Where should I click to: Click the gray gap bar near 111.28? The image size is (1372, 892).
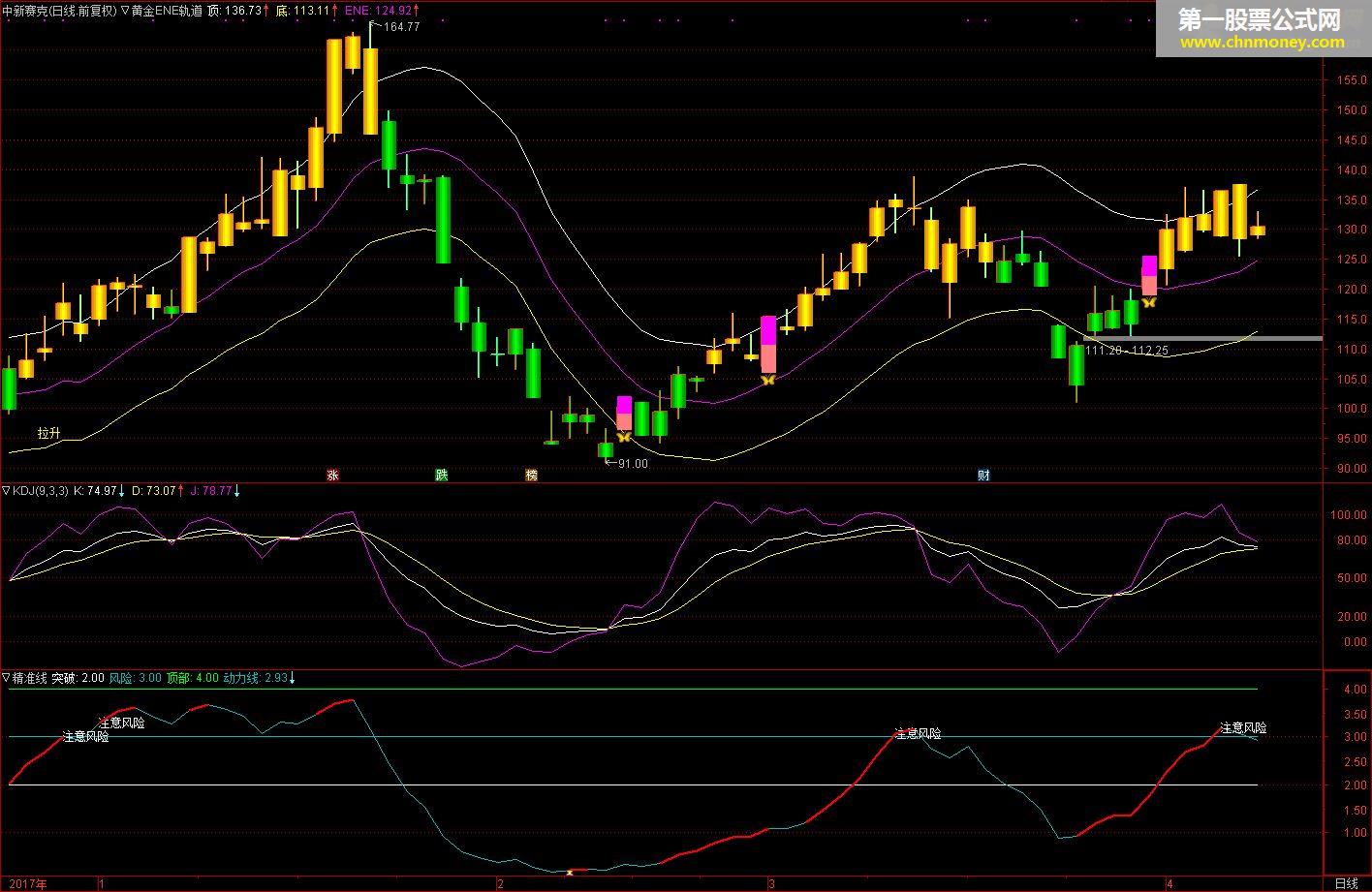(x=1202, y=338)
